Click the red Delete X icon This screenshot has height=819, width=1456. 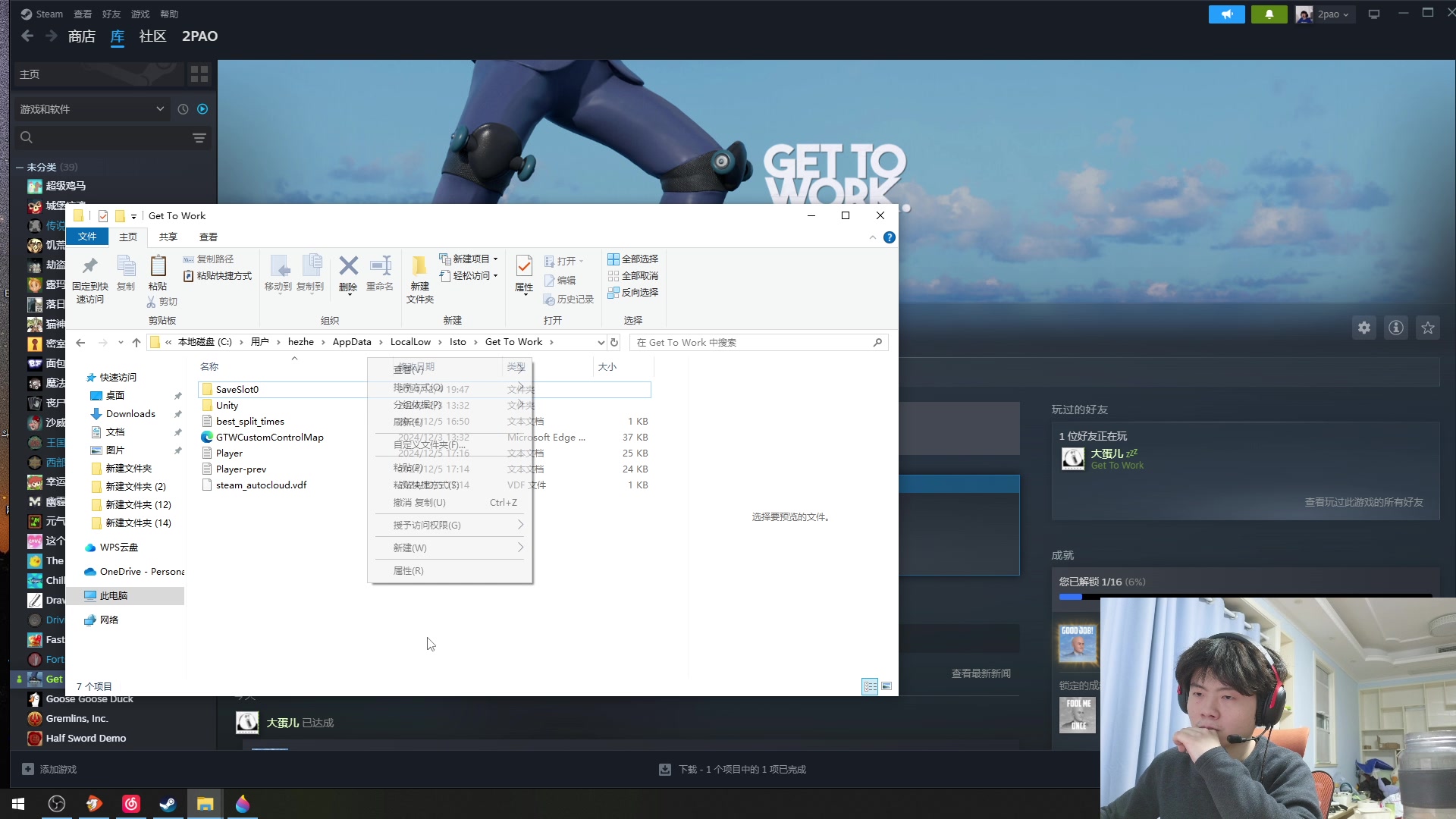(x=348, y=266)
